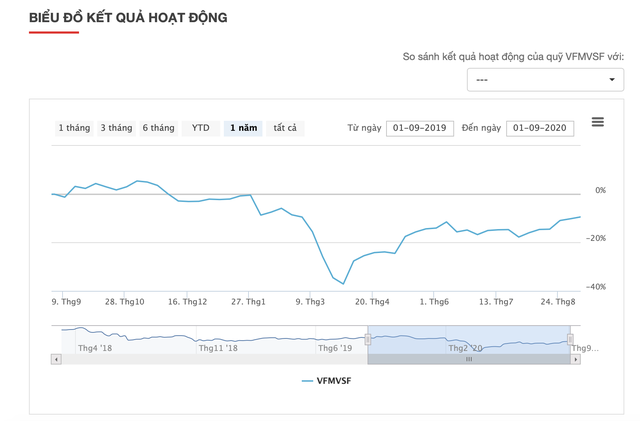640x421 pixels.
Task: Grab the left navigator range handle
Action: coord(368,340)
